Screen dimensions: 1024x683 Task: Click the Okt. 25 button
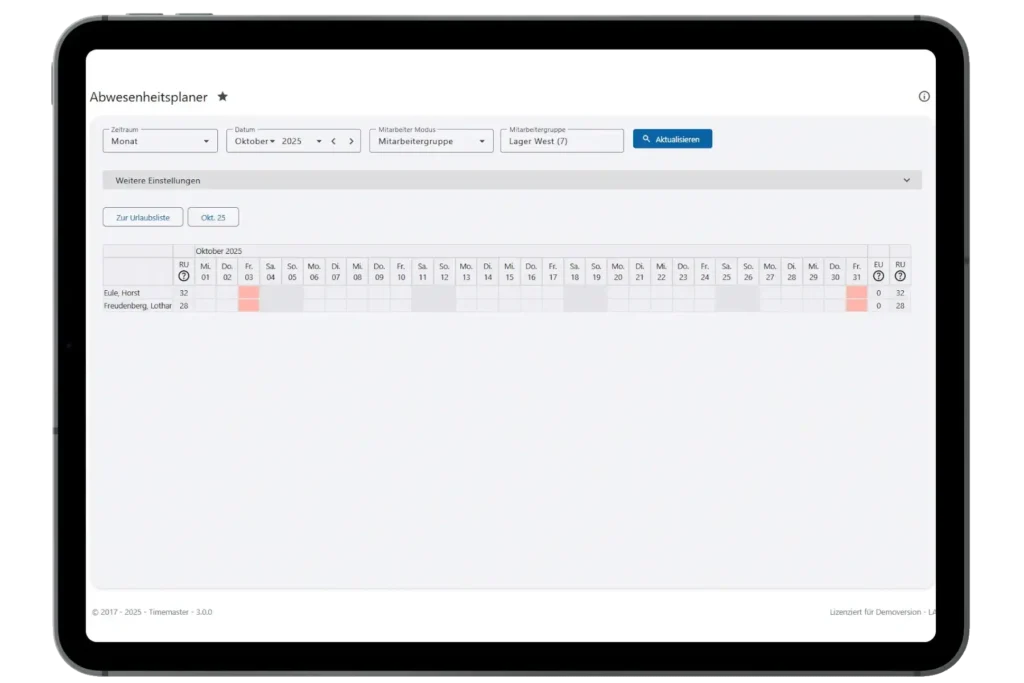[213, 217]
